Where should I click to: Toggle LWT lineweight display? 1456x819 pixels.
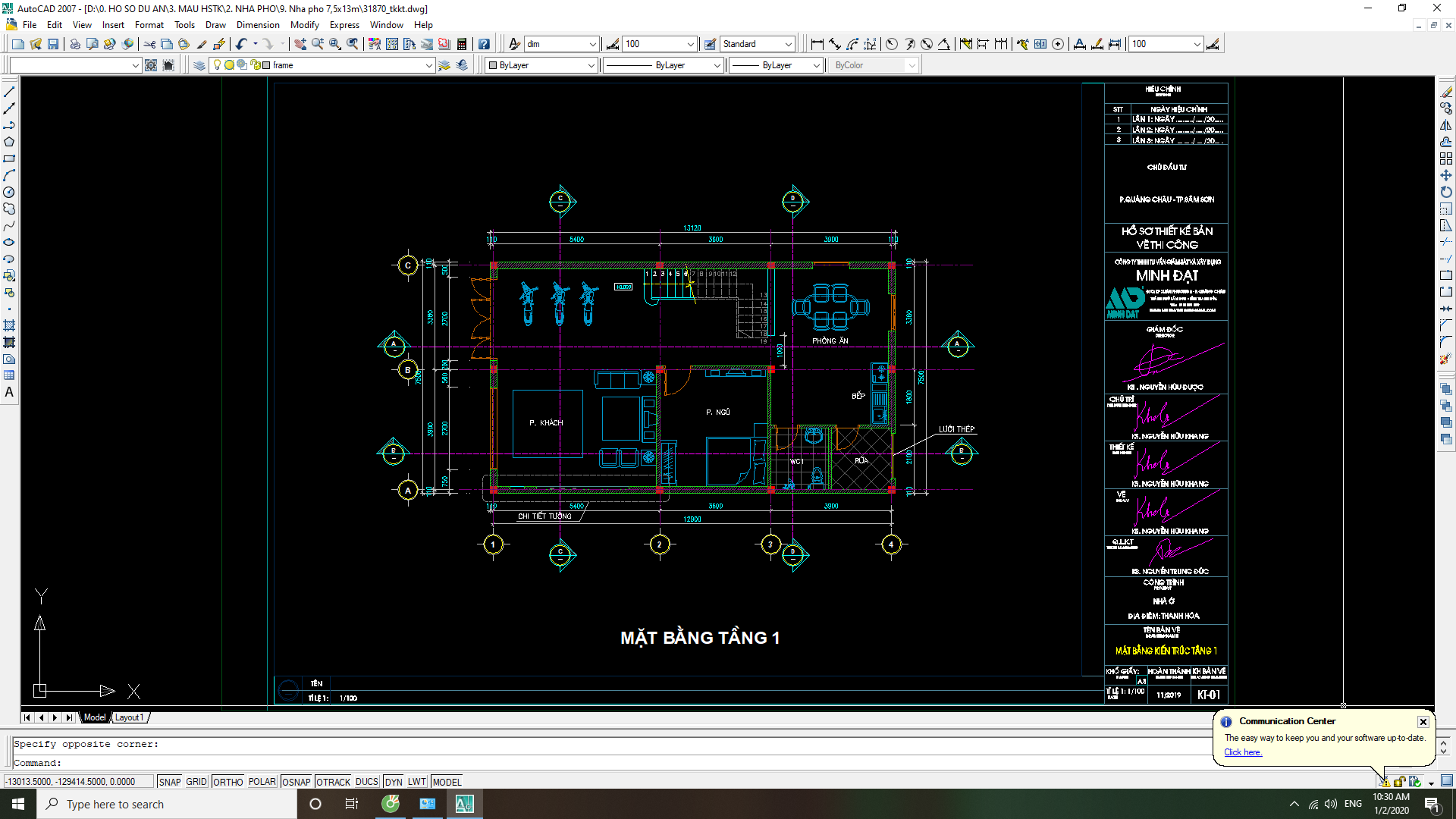pos(416,782)
